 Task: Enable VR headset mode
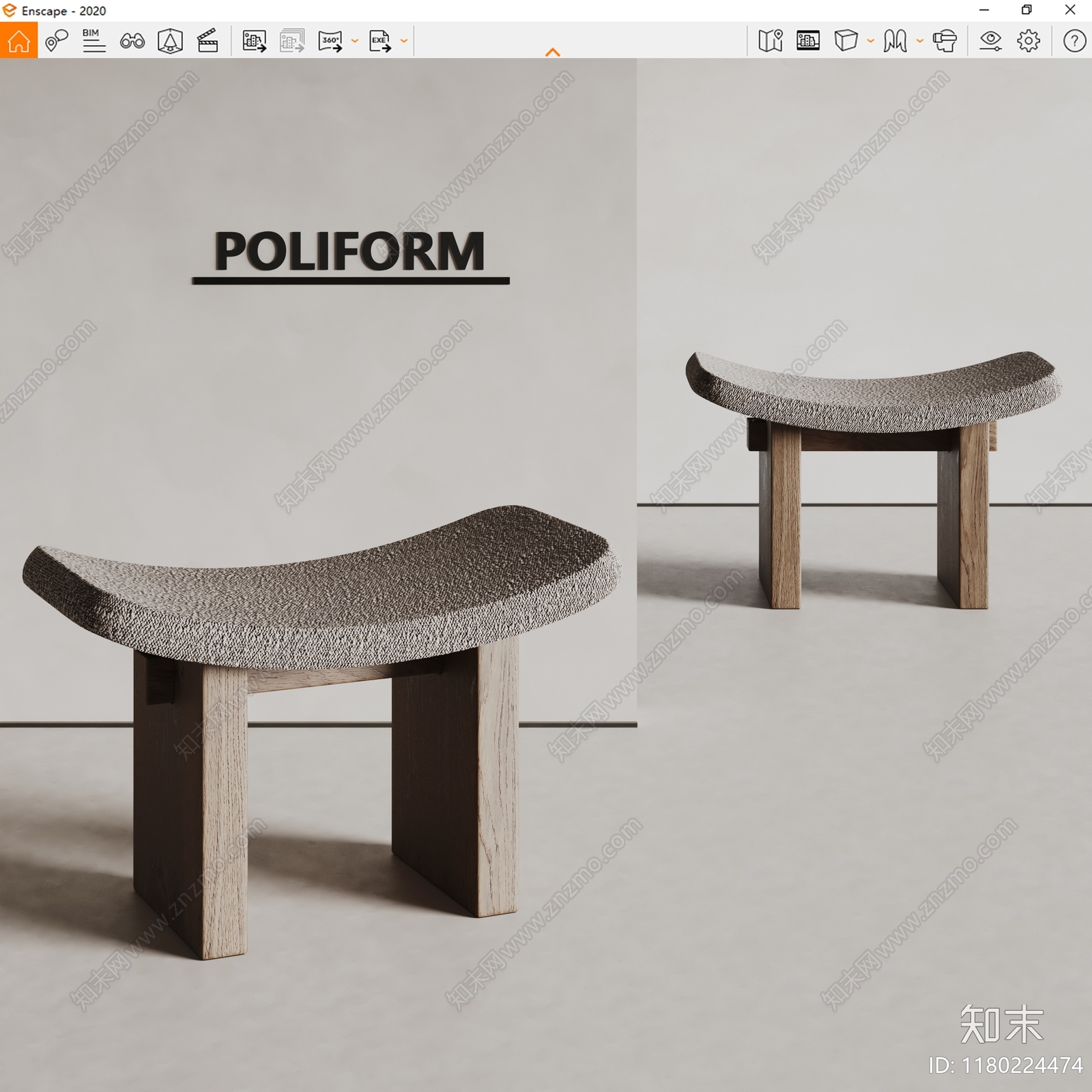pos(945,41)
